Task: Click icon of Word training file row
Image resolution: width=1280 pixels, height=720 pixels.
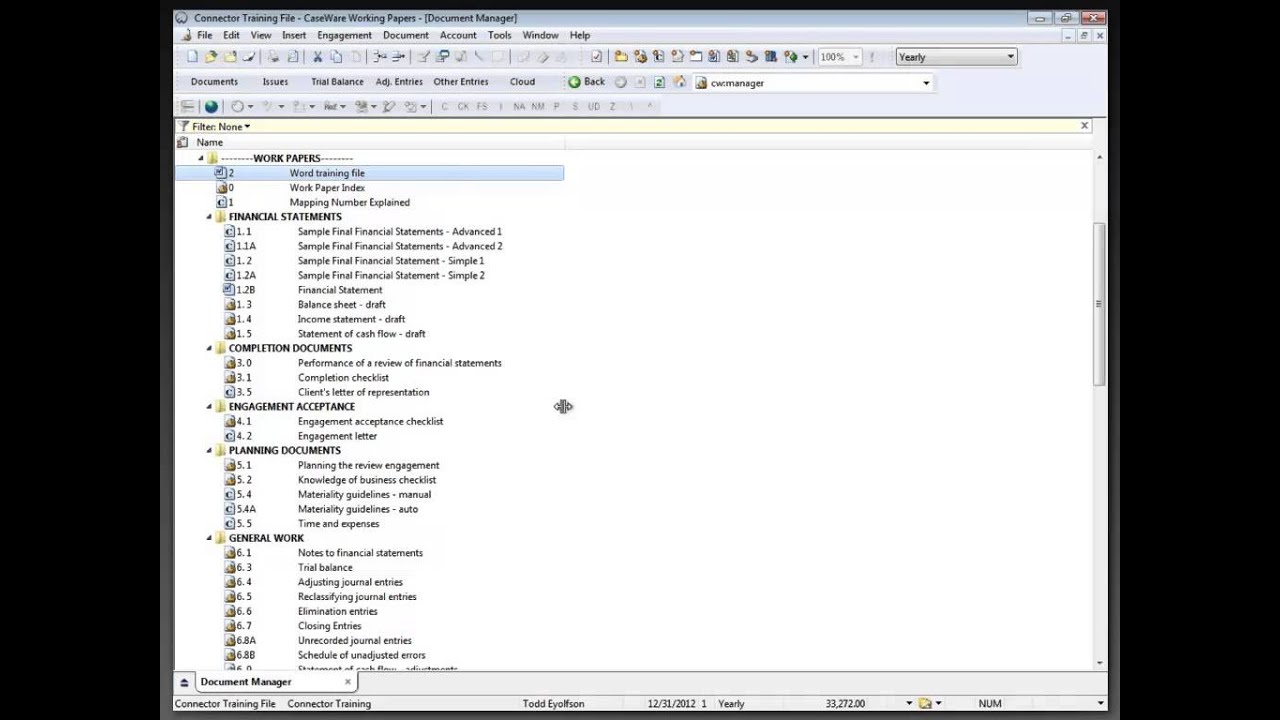Action: click(221, 173)
